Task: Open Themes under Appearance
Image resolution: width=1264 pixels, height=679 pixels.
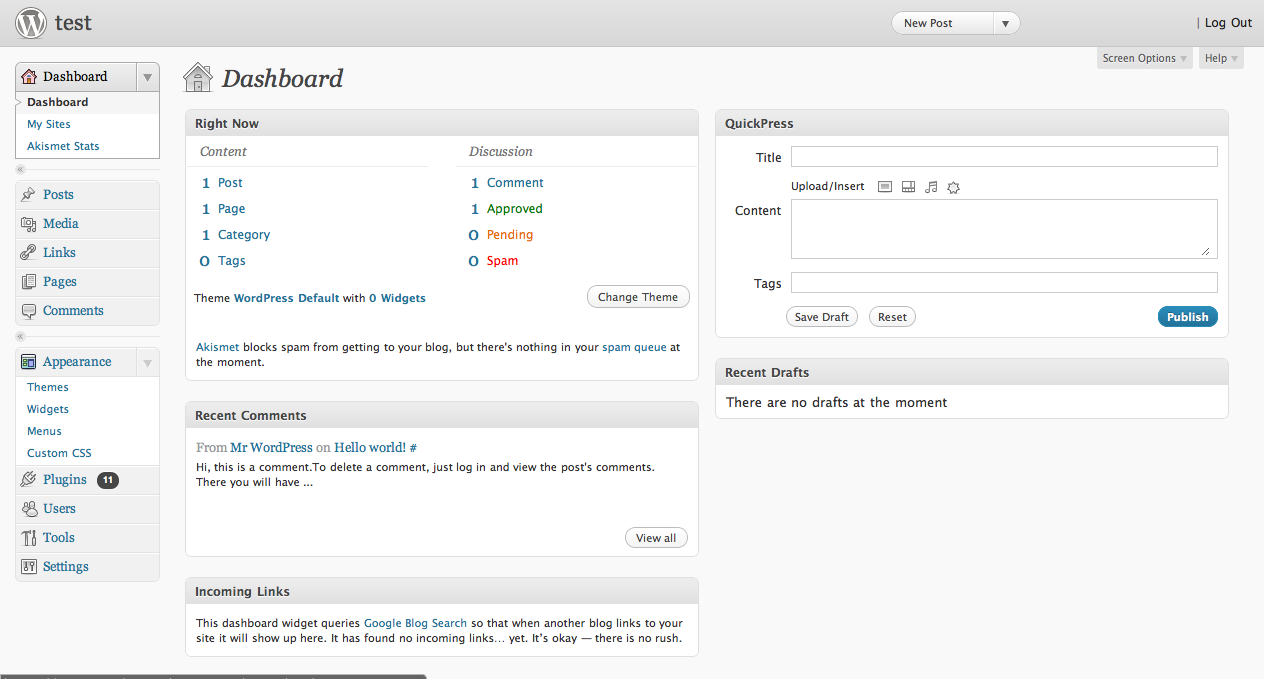Action: click(x=48, y=387)
